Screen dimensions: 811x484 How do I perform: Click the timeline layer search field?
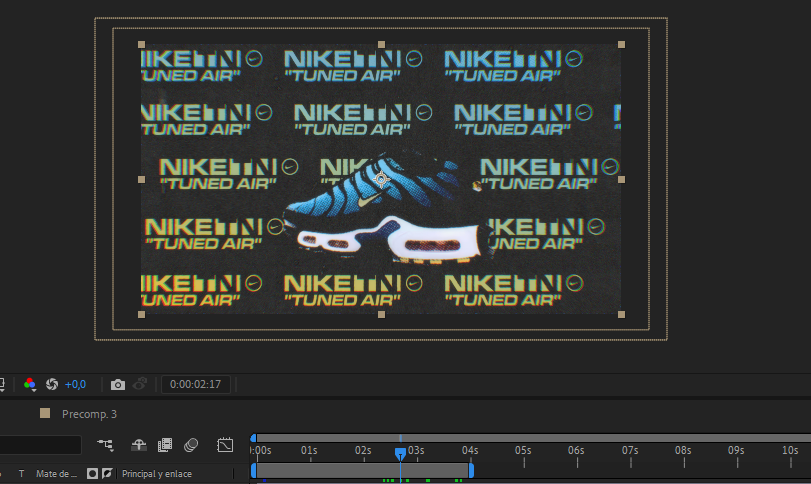point(40,445)
